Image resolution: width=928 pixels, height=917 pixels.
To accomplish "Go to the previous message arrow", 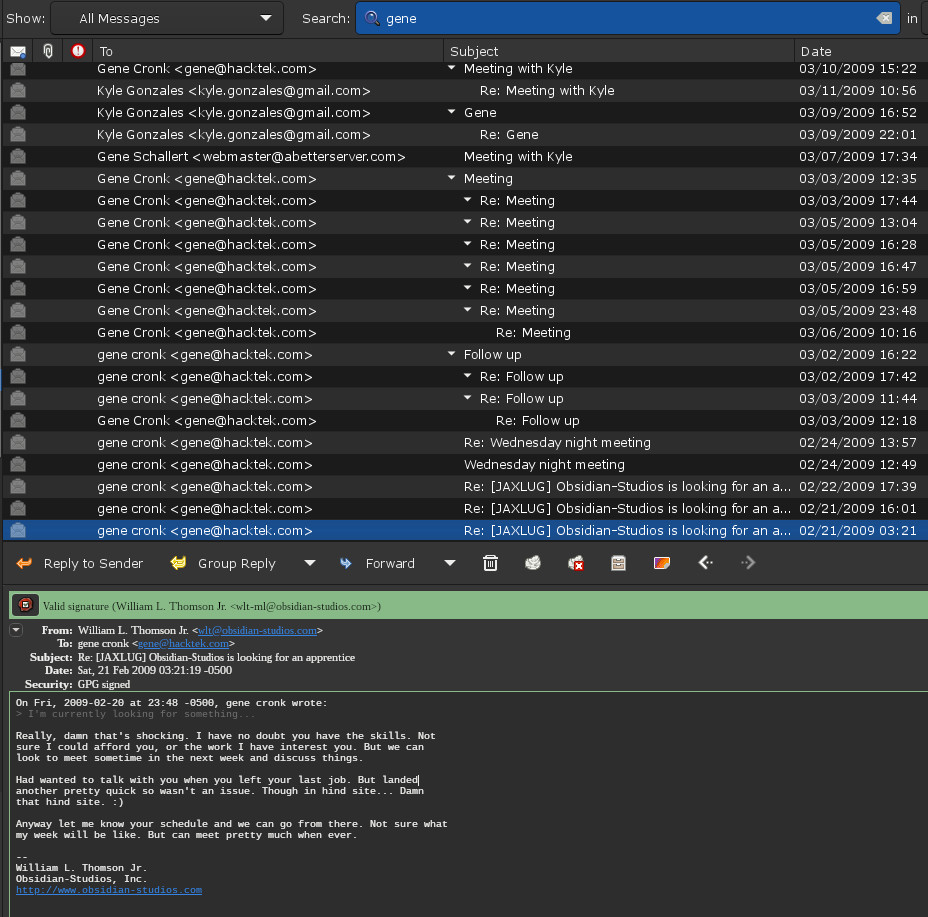I will (705, 563).
